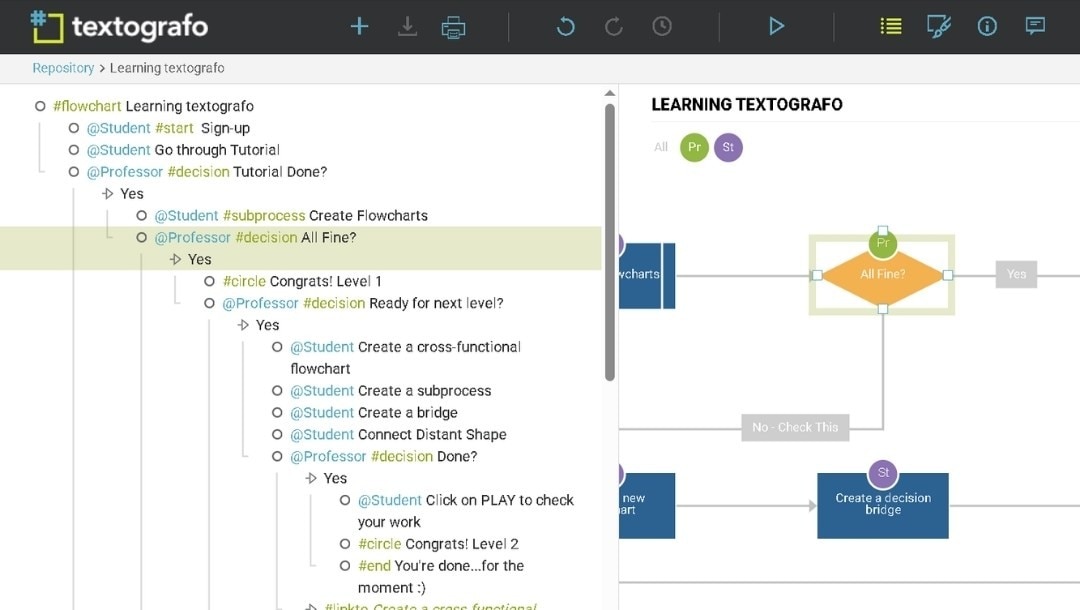The height and width of the screenshot is (610, 1080).
Task: Click Connect Distant Shape line
Action: tap(398, 434)
